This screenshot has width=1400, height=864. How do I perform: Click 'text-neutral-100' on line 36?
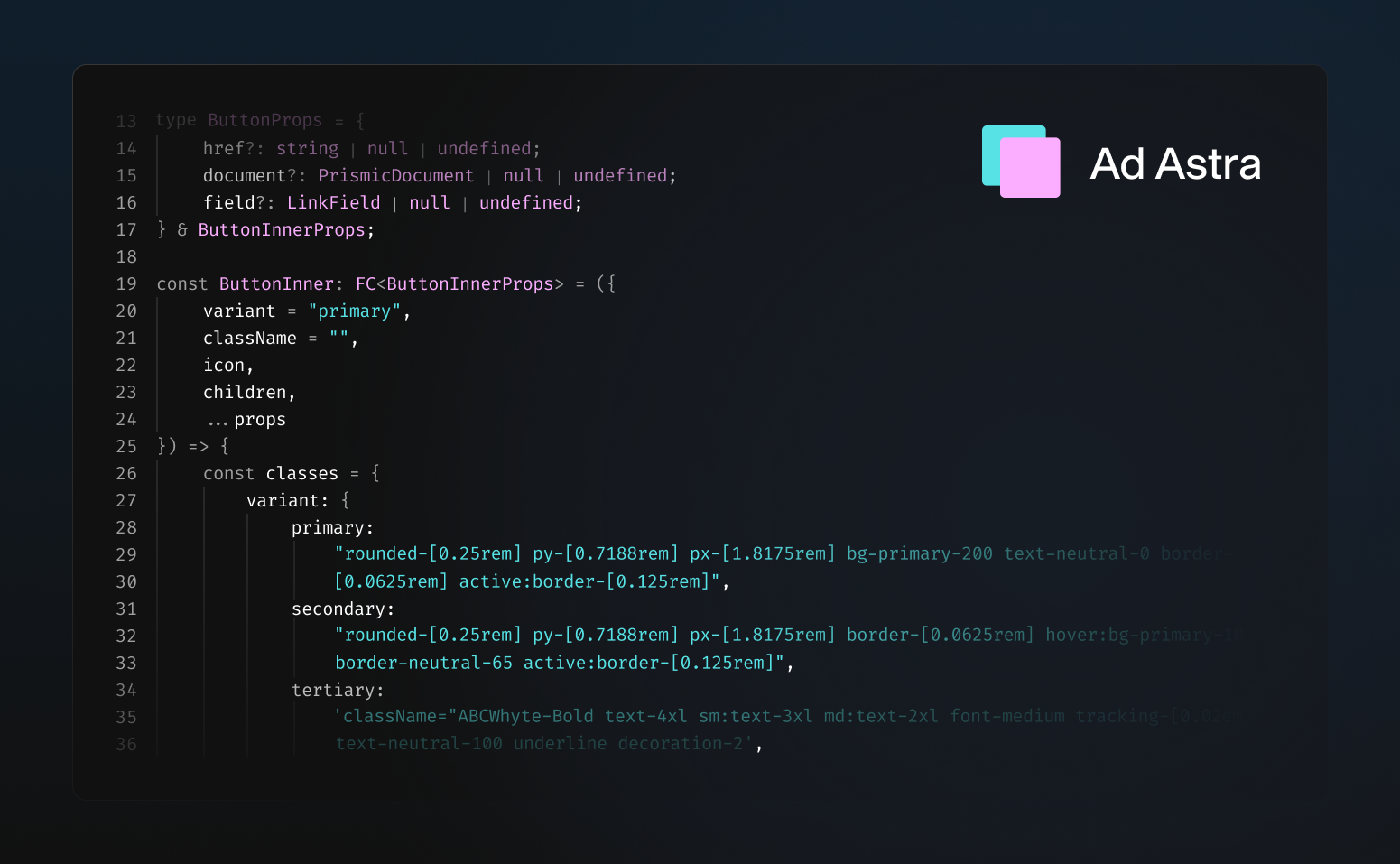pos(419,743)
